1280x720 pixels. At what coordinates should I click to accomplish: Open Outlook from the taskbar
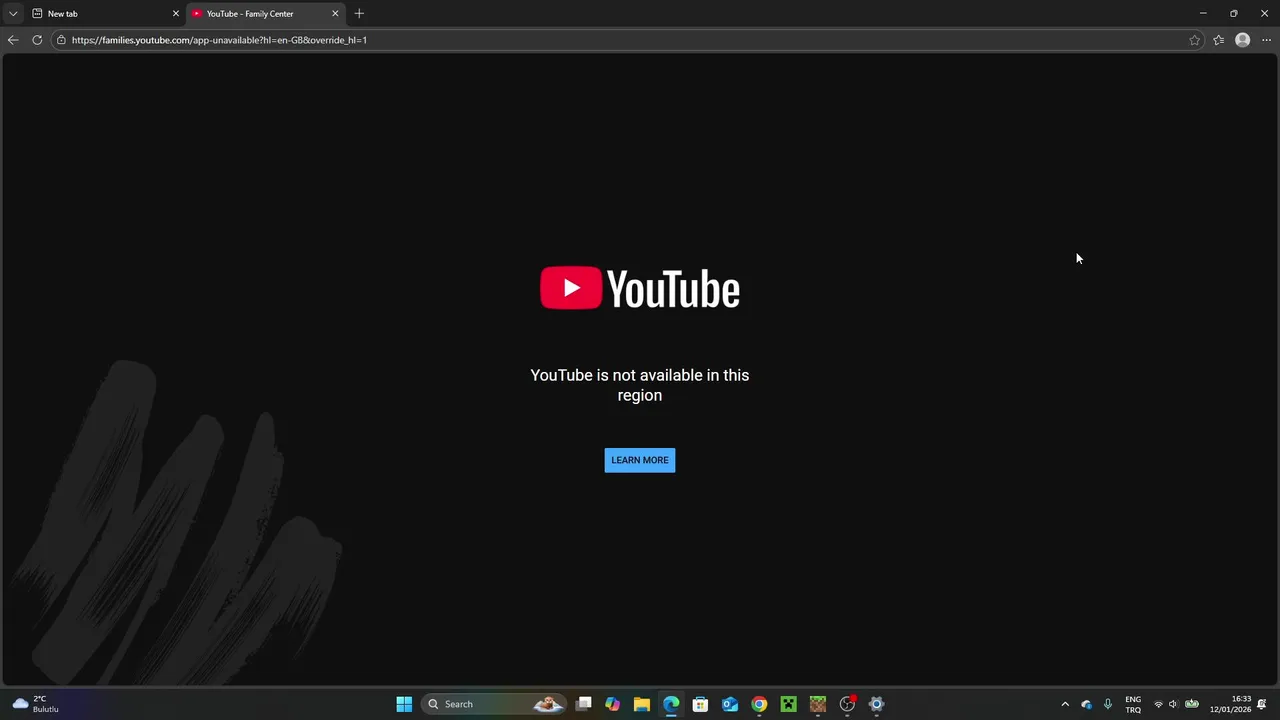point(730,704)
